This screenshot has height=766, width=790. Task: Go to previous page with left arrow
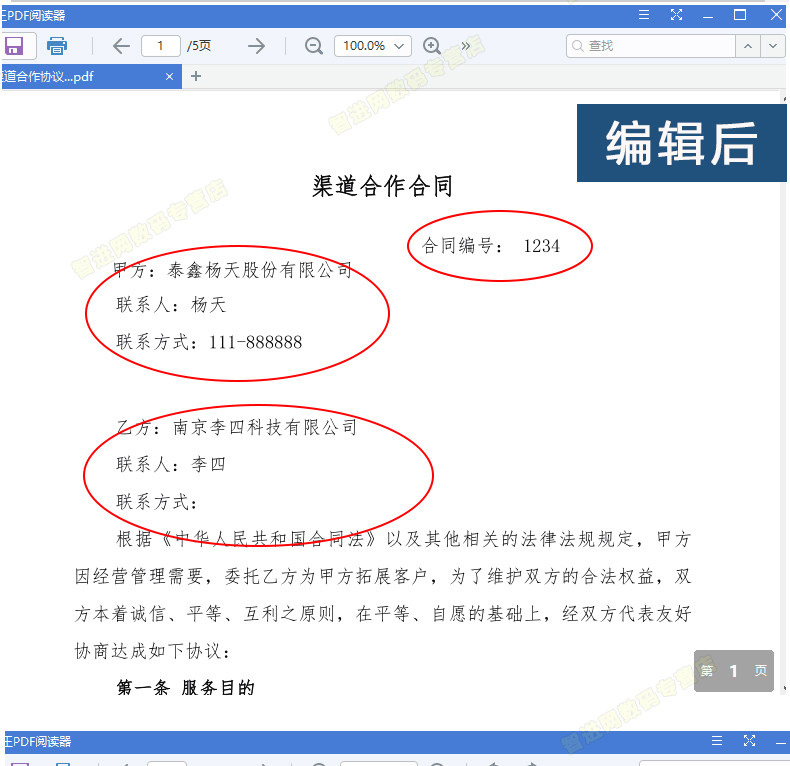point(121,46)
